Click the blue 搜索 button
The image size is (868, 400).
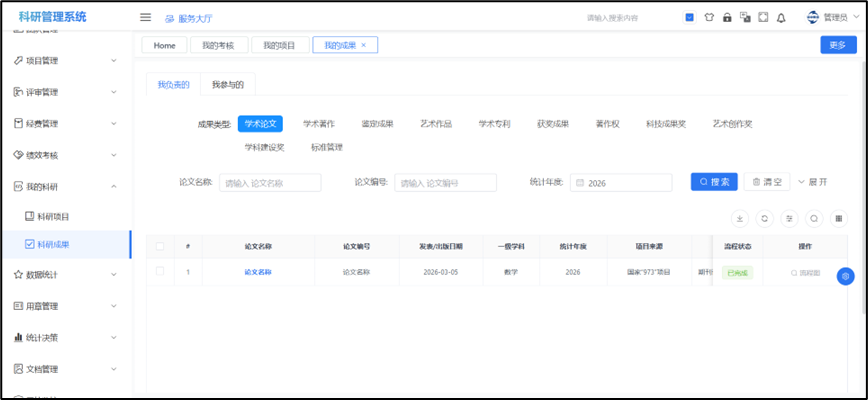[x=714, y=182]
